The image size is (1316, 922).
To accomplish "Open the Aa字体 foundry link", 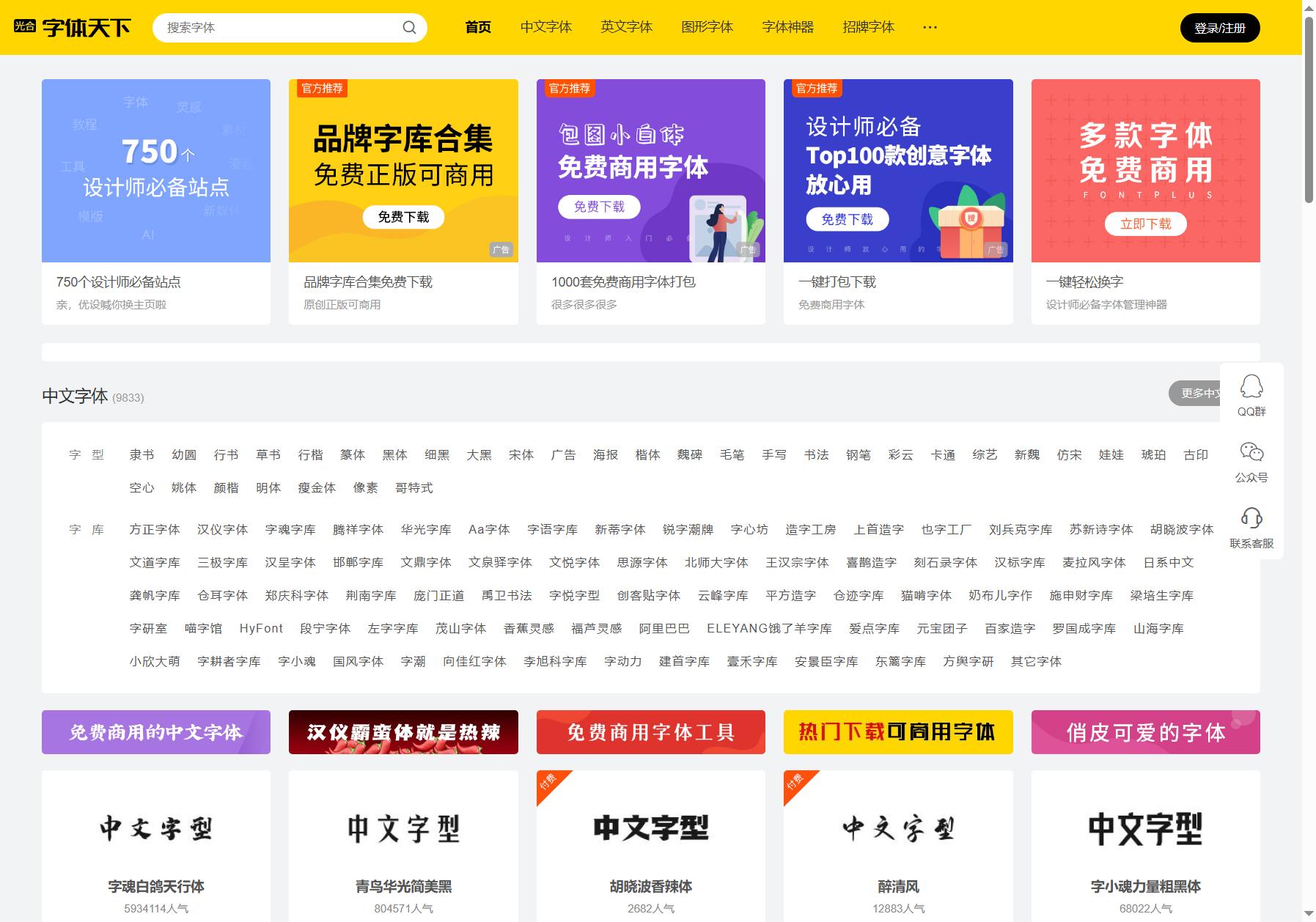I will tap(489, 530).
